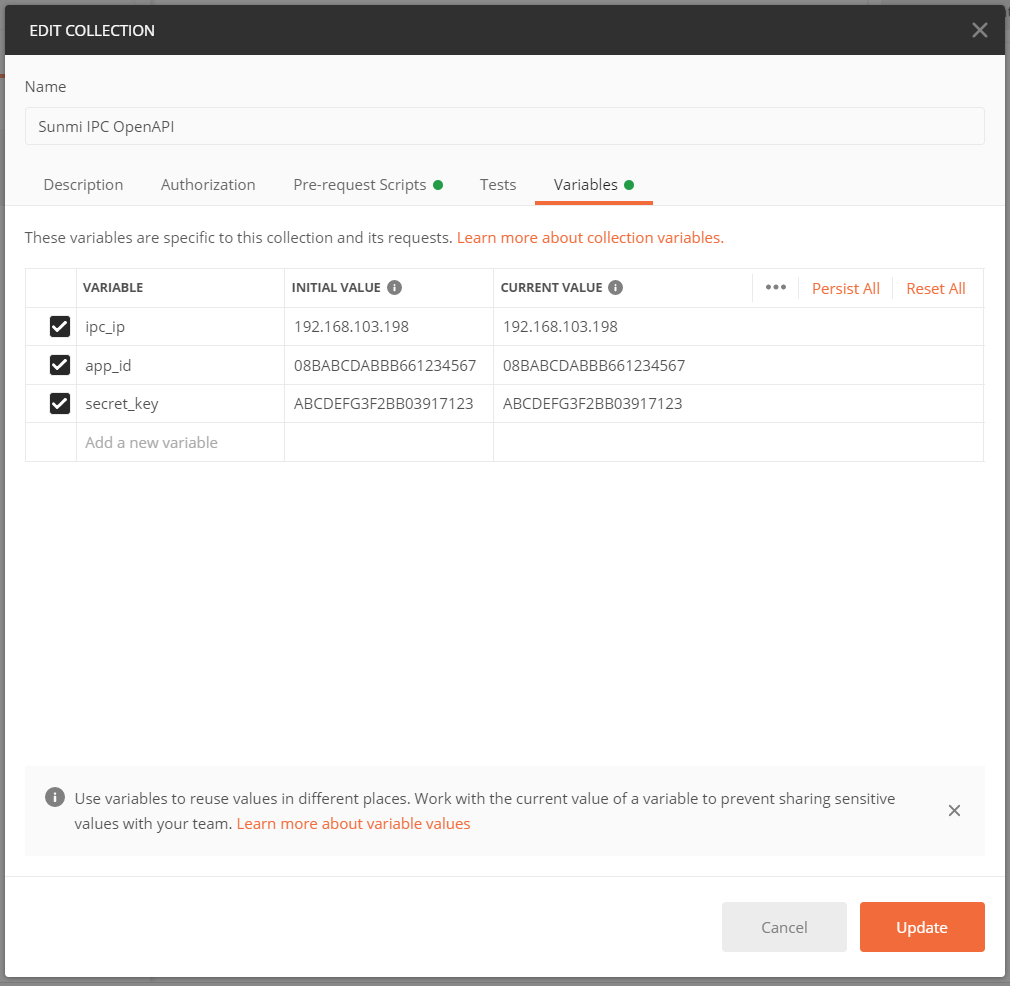Edit ipc_ip initial value 192.168.103.198
Viewport: 1010px width, 986px height.
(388, 327)
